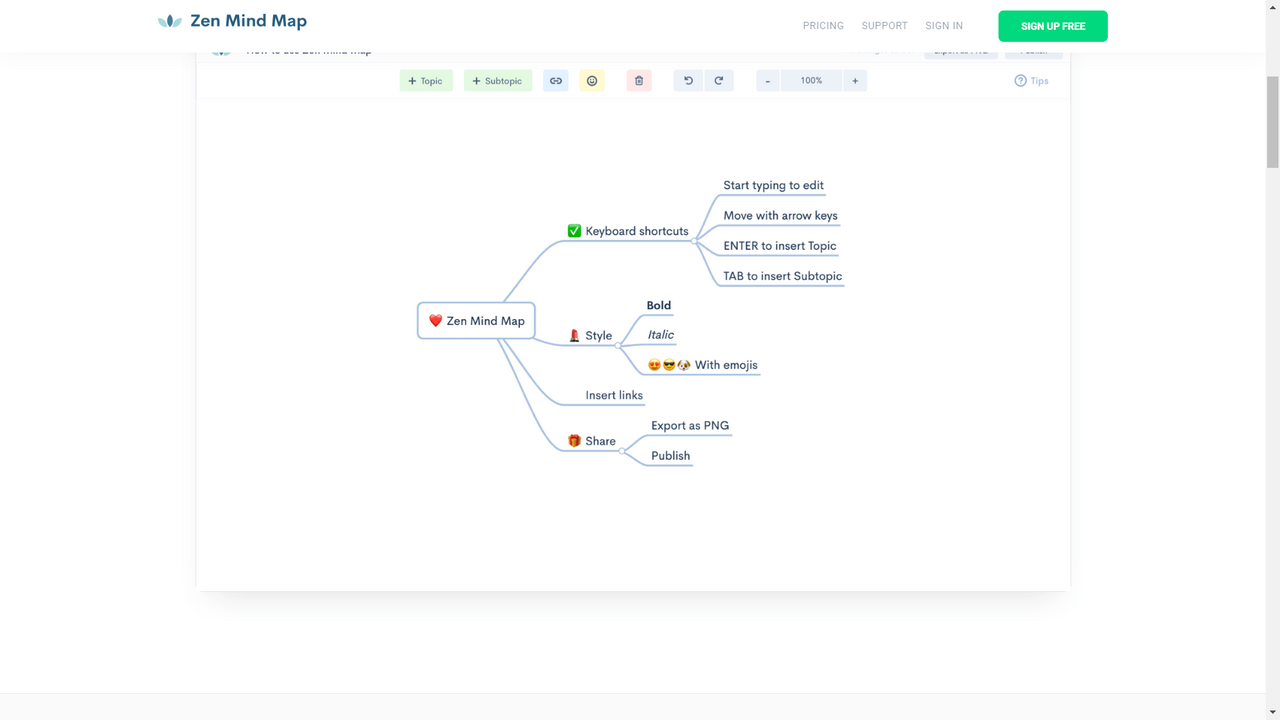
Task: Select the Keyboard shortcuts node
Action: (x=628, y=231)
